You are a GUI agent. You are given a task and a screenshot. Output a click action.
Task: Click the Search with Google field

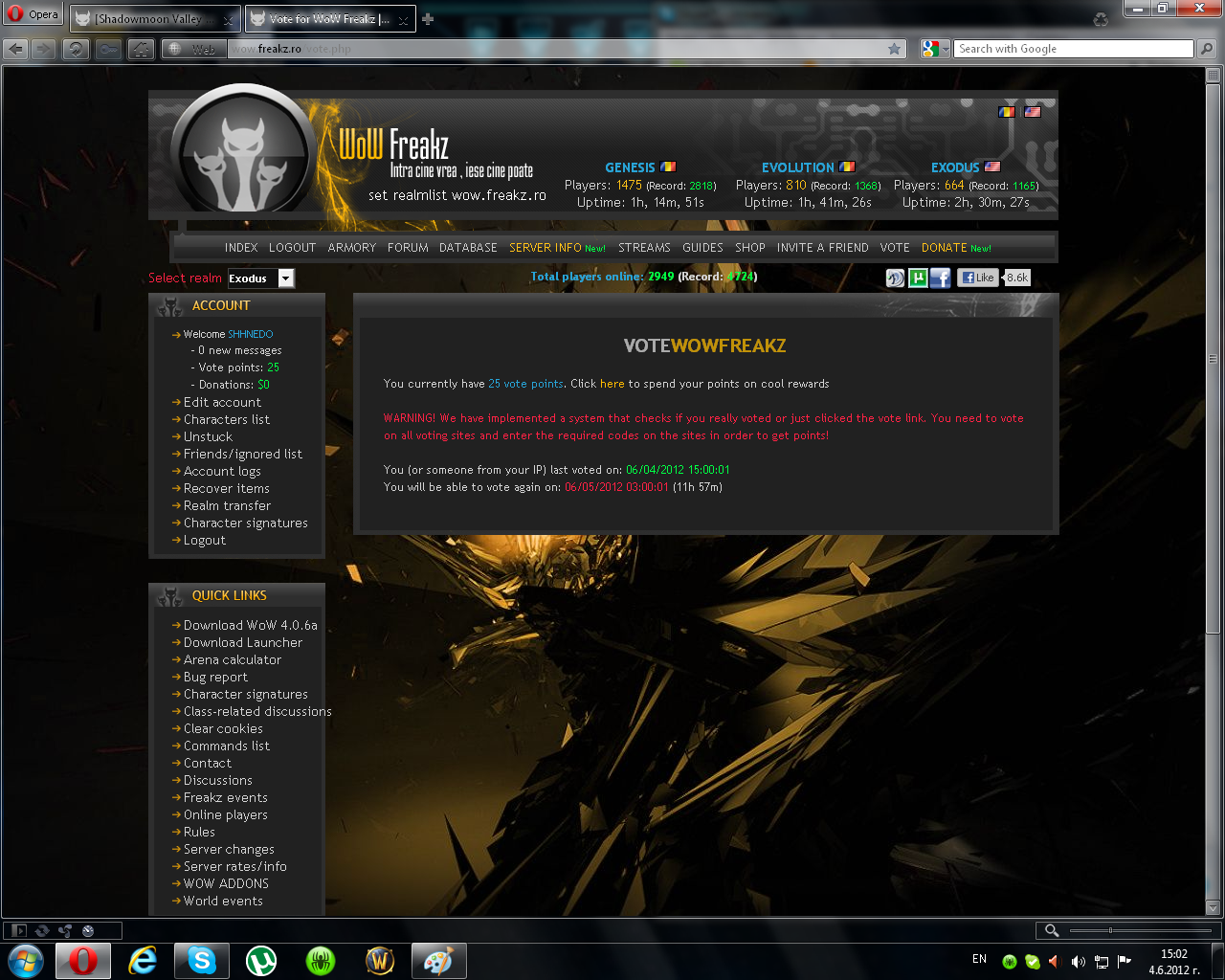(1073, 49)
